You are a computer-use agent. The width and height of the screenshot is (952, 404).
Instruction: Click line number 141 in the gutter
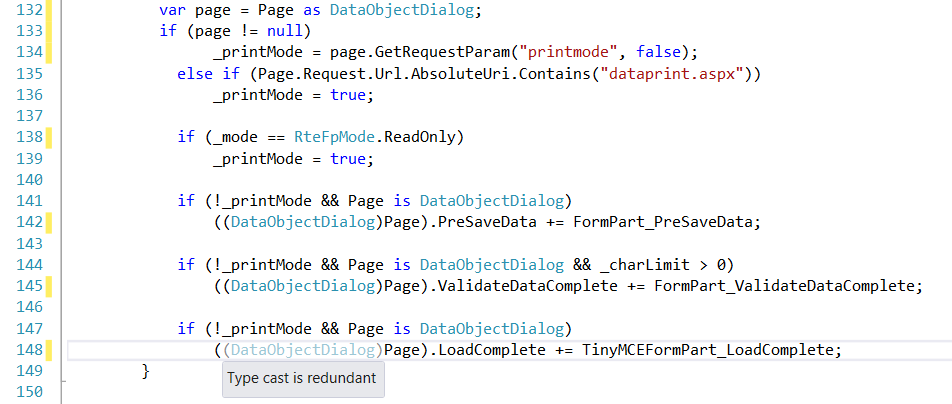(x=30, y=200)
